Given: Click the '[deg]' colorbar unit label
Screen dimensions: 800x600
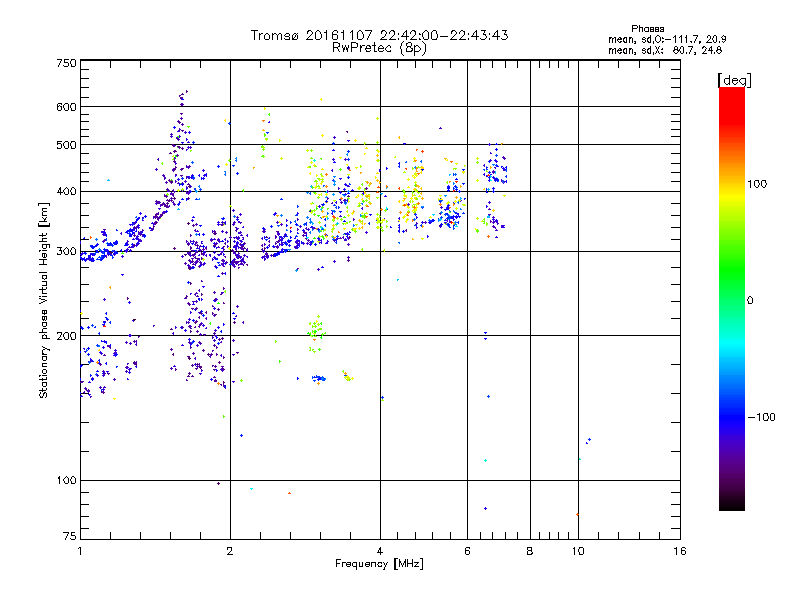Looking at the screenshot, I should pyautogui.click(x=734, y=81).
